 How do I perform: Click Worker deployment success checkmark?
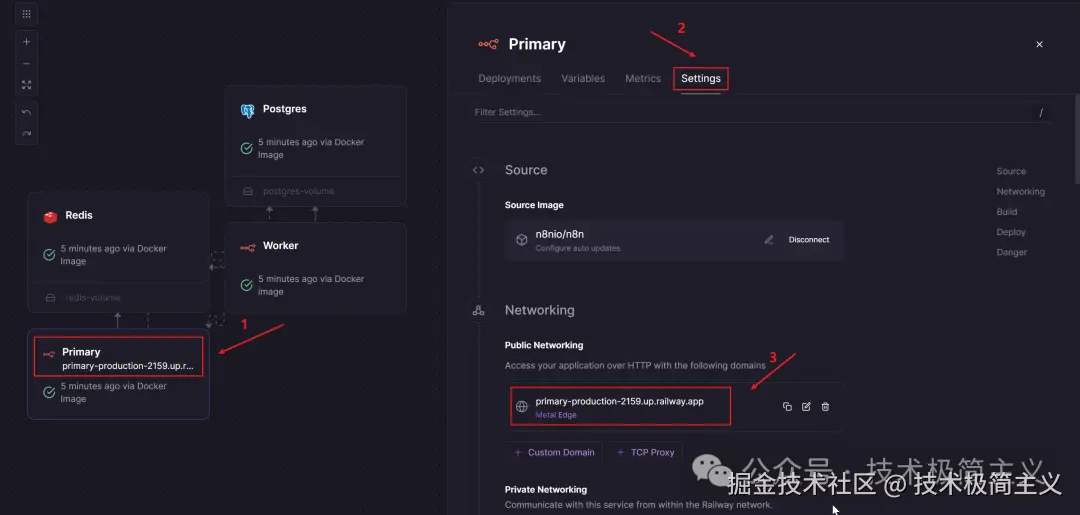point(247,285)
